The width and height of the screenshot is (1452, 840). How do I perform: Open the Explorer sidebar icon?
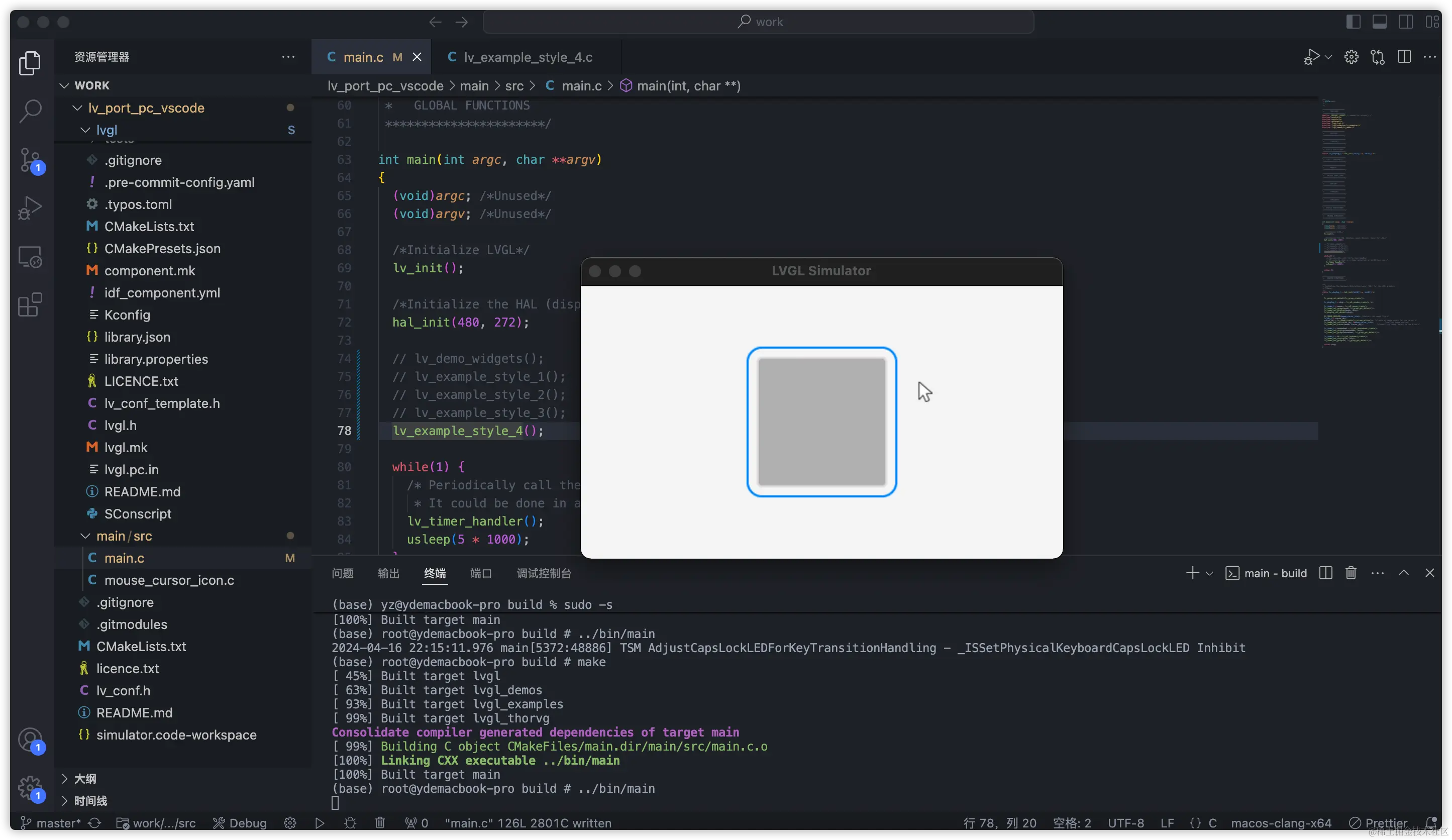[30, 63]
